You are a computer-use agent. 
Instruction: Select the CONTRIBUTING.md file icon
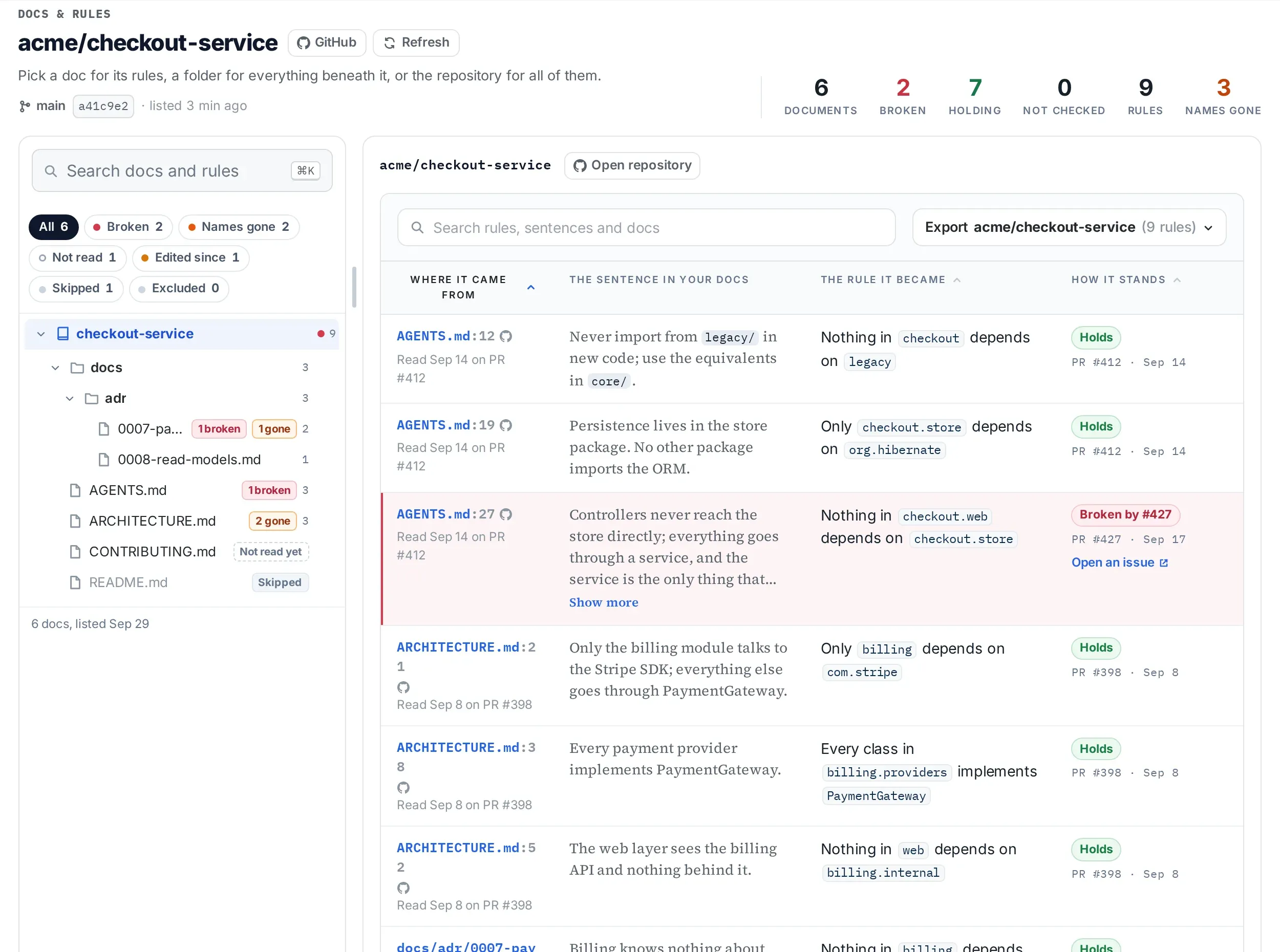[75, 551]
